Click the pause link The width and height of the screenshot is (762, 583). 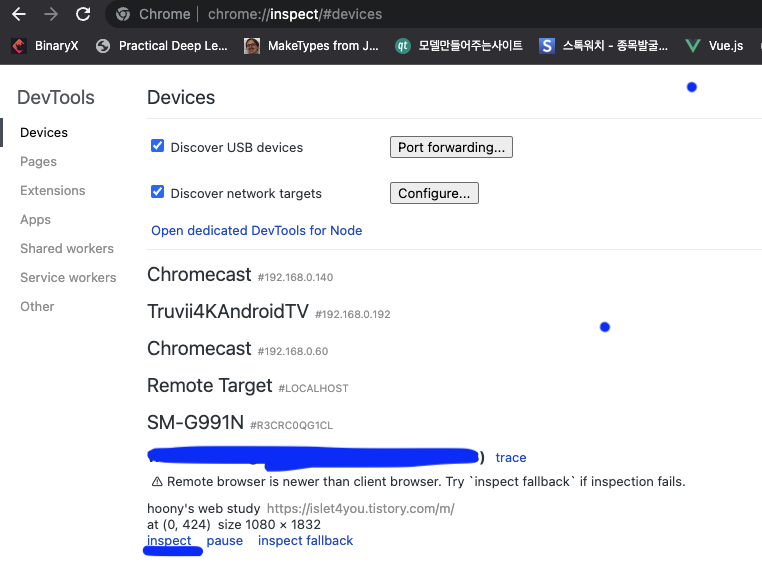(225, 541)
